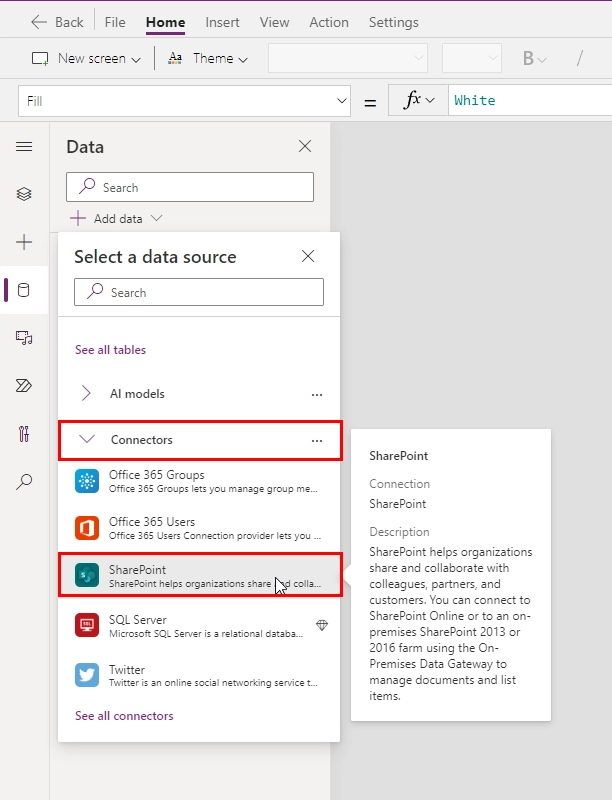Expand the hamburger navigation menu
This screenshot has height=800, width=612.
tap(24, 147)
